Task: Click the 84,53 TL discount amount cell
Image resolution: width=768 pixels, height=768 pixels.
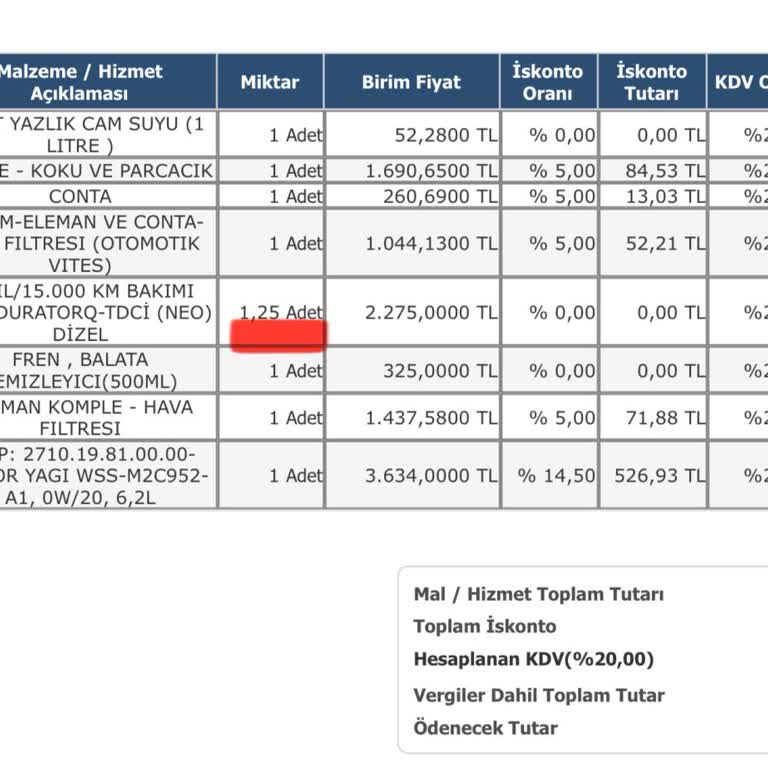Action: pyautogui.click(x=665, y=171)
